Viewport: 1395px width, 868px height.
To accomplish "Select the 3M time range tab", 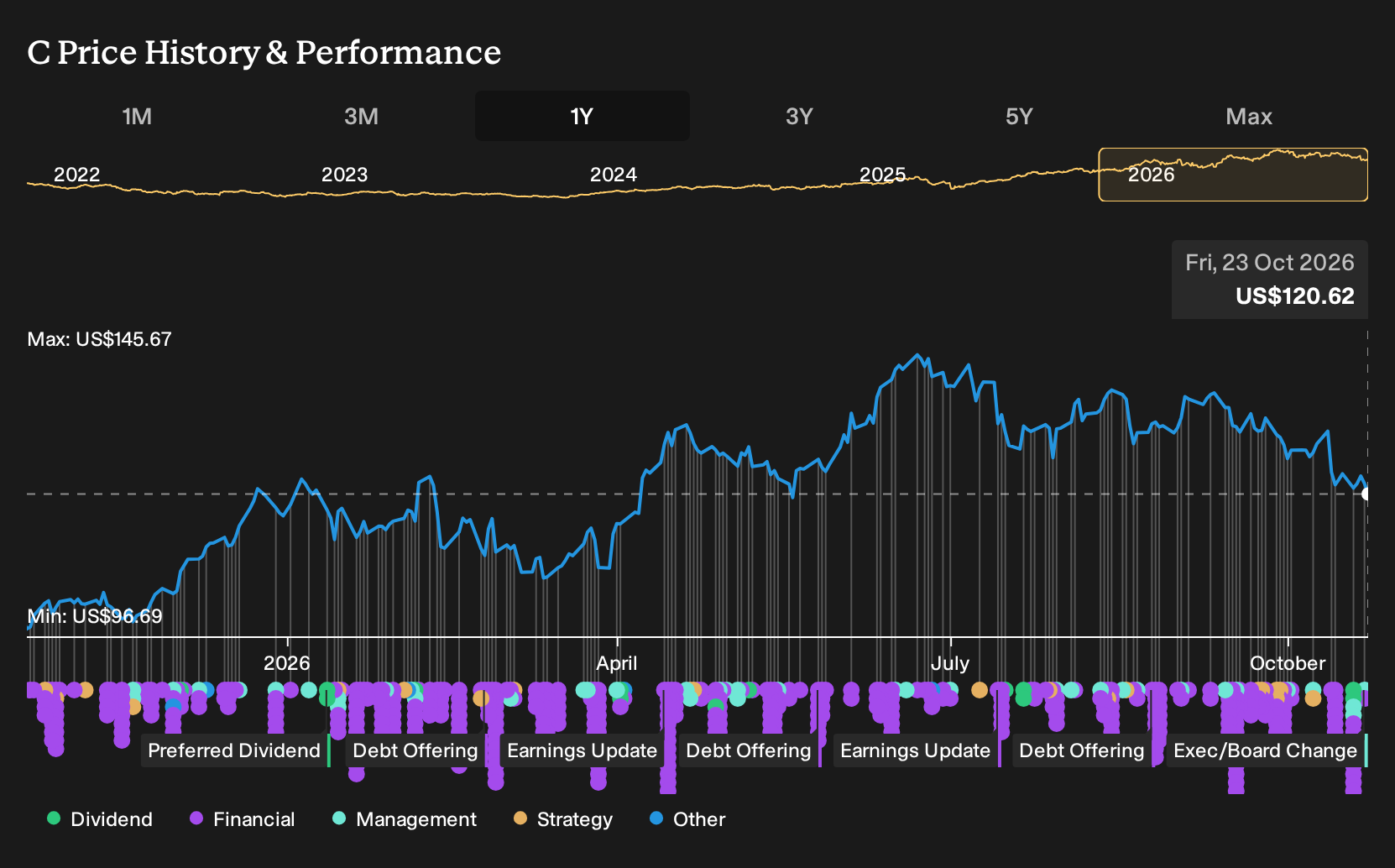I will tap(361, 116).
